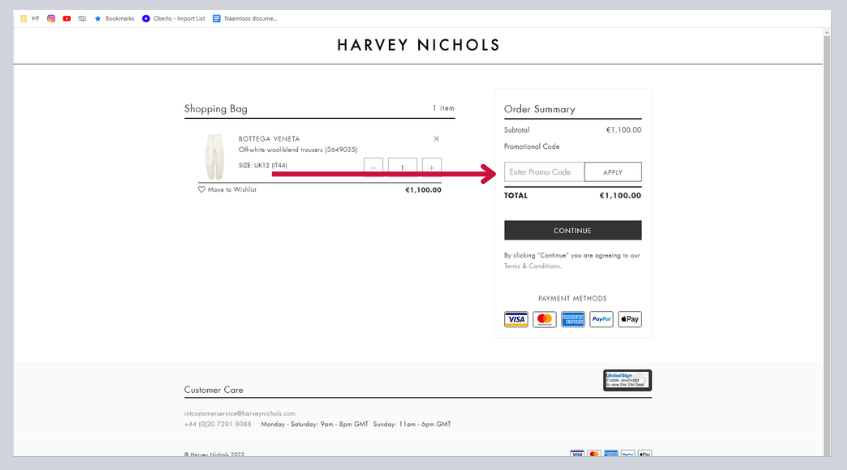Click the +44 customer care phone number

218,424
